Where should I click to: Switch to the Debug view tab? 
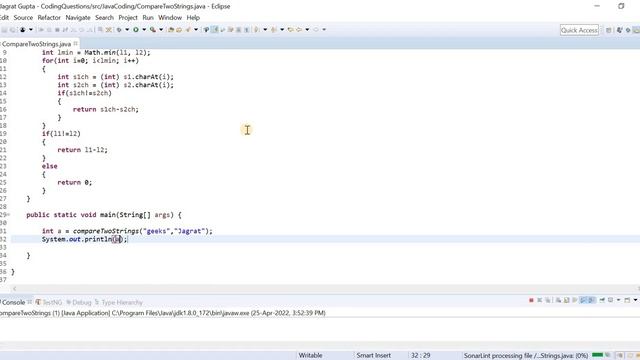coord(79,302)
